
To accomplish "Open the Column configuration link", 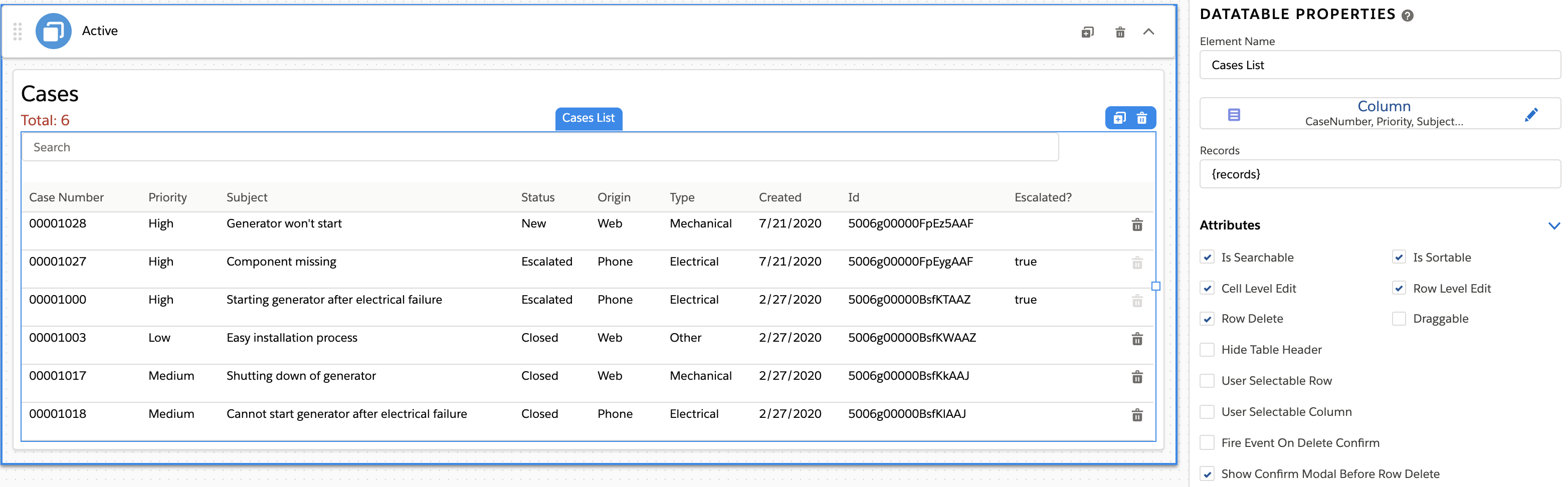I will 1384,107.
